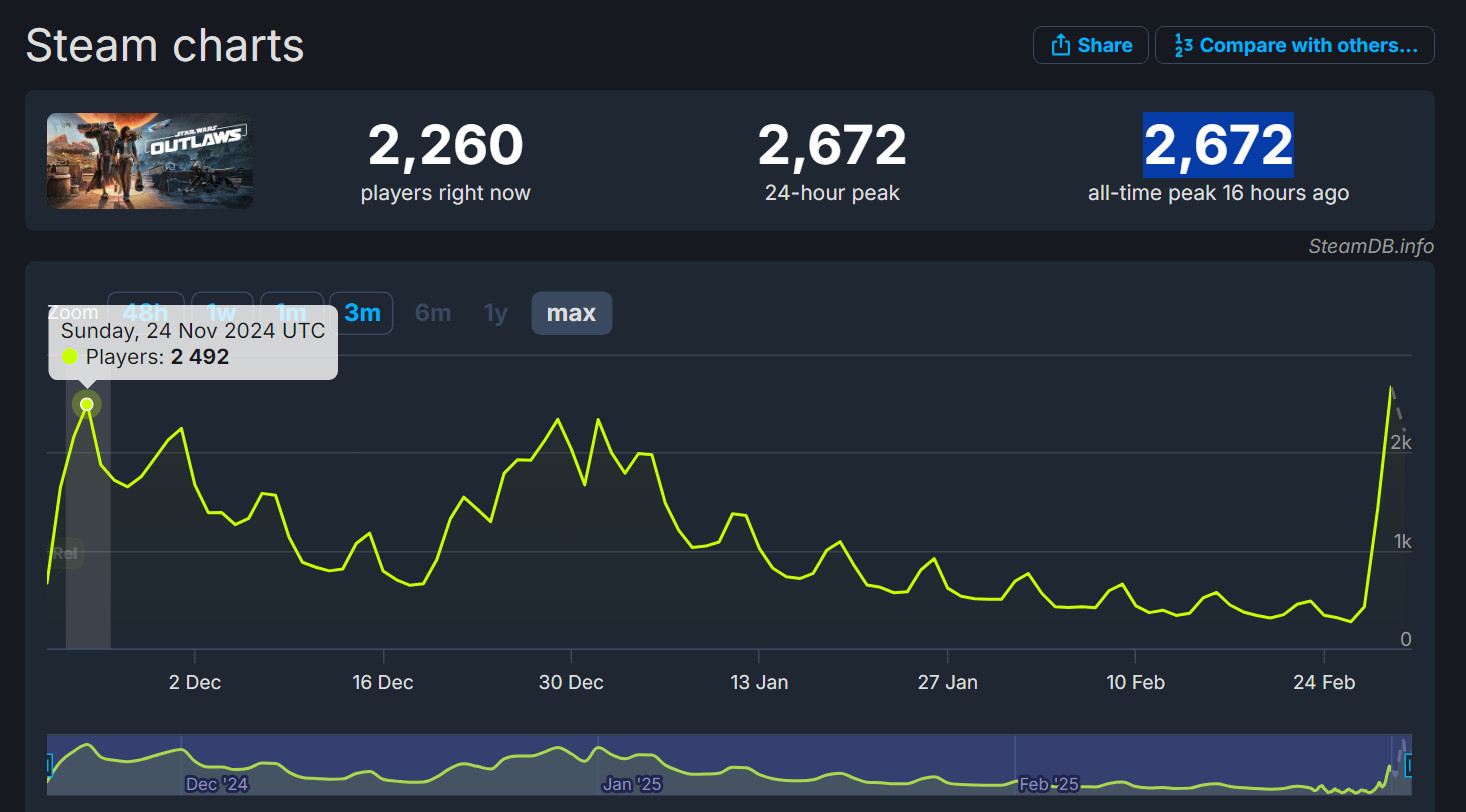Click the Share button
Viewport: 1466px width, 812px height.
point(1090,45)
